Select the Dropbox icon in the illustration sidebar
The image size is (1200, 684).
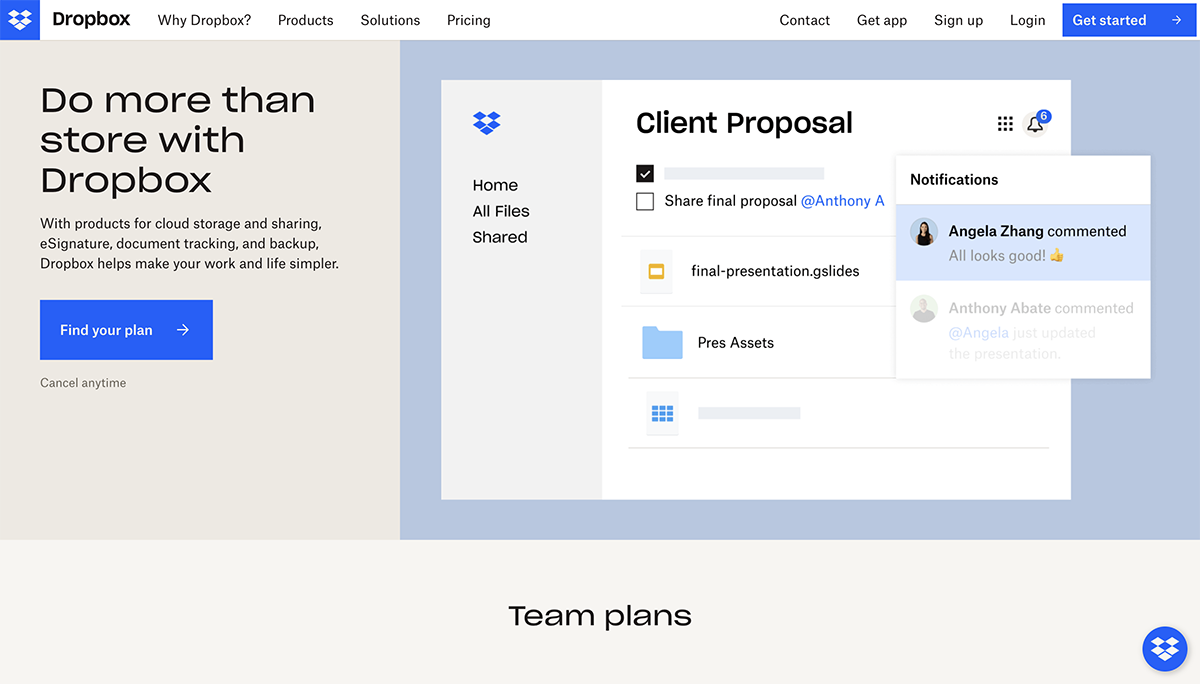486,122
